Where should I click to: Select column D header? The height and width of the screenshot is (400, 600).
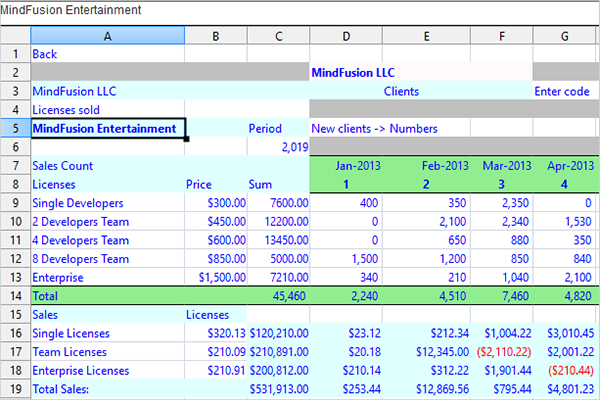coord(346,36)
